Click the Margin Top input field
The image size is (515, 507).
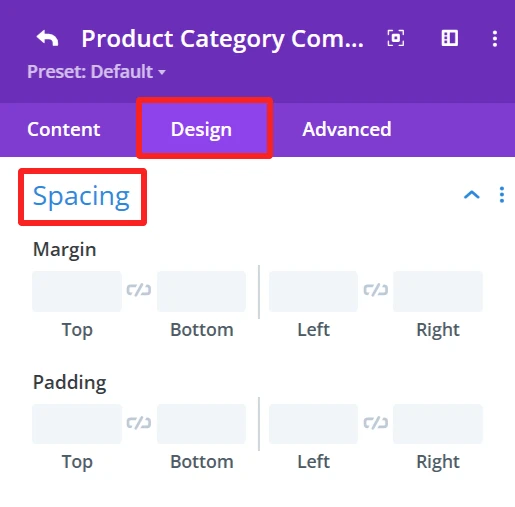point(77,291)
